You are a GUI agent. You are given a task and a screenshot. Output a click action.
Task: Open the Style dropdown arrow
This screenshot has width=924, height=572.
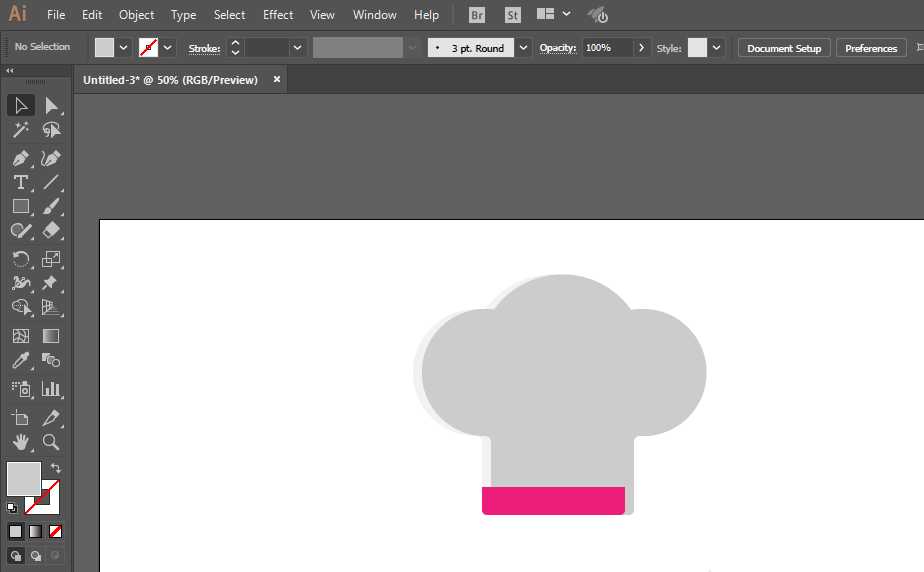(x=716, y=48)
